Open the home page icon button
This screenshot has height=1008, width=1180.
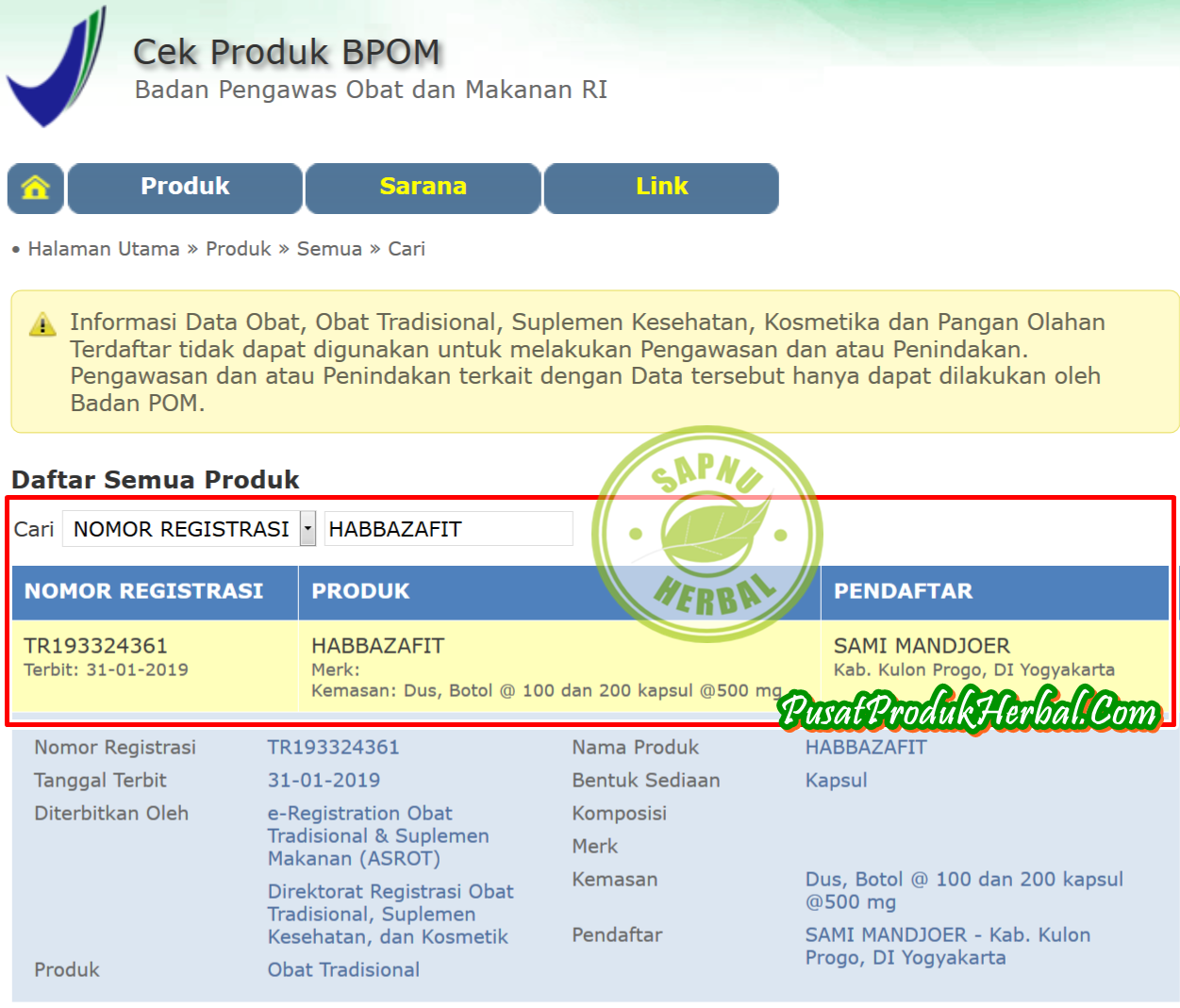tap(36, 188)
